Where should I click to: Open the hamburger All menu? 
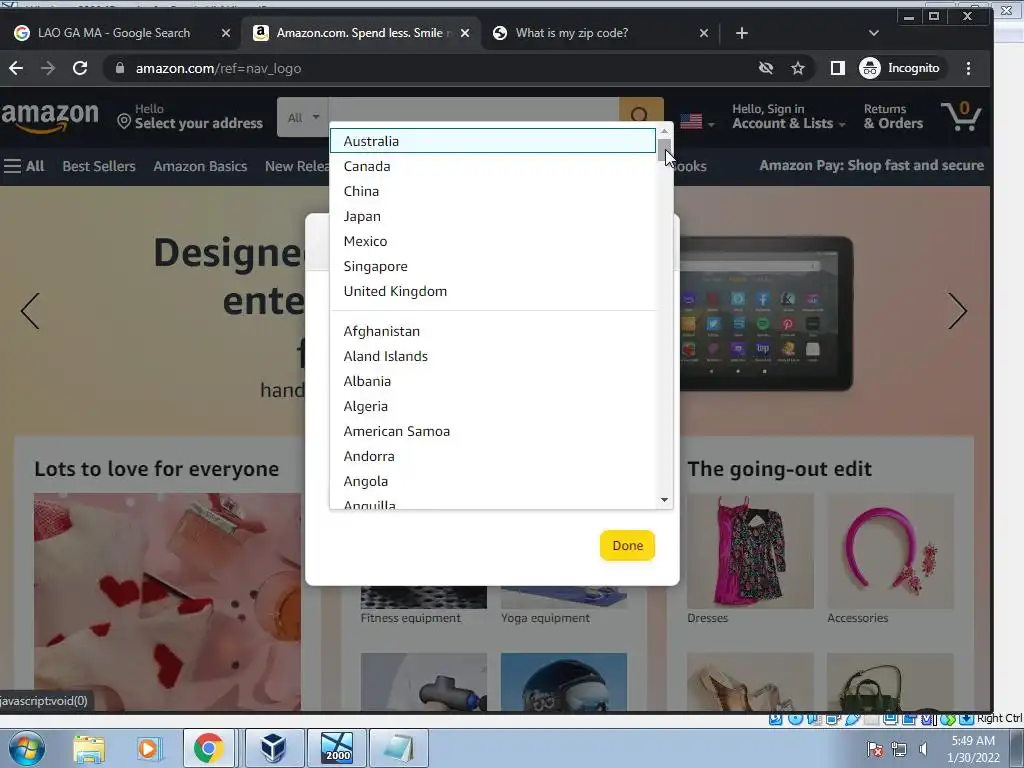pos(24,166)
